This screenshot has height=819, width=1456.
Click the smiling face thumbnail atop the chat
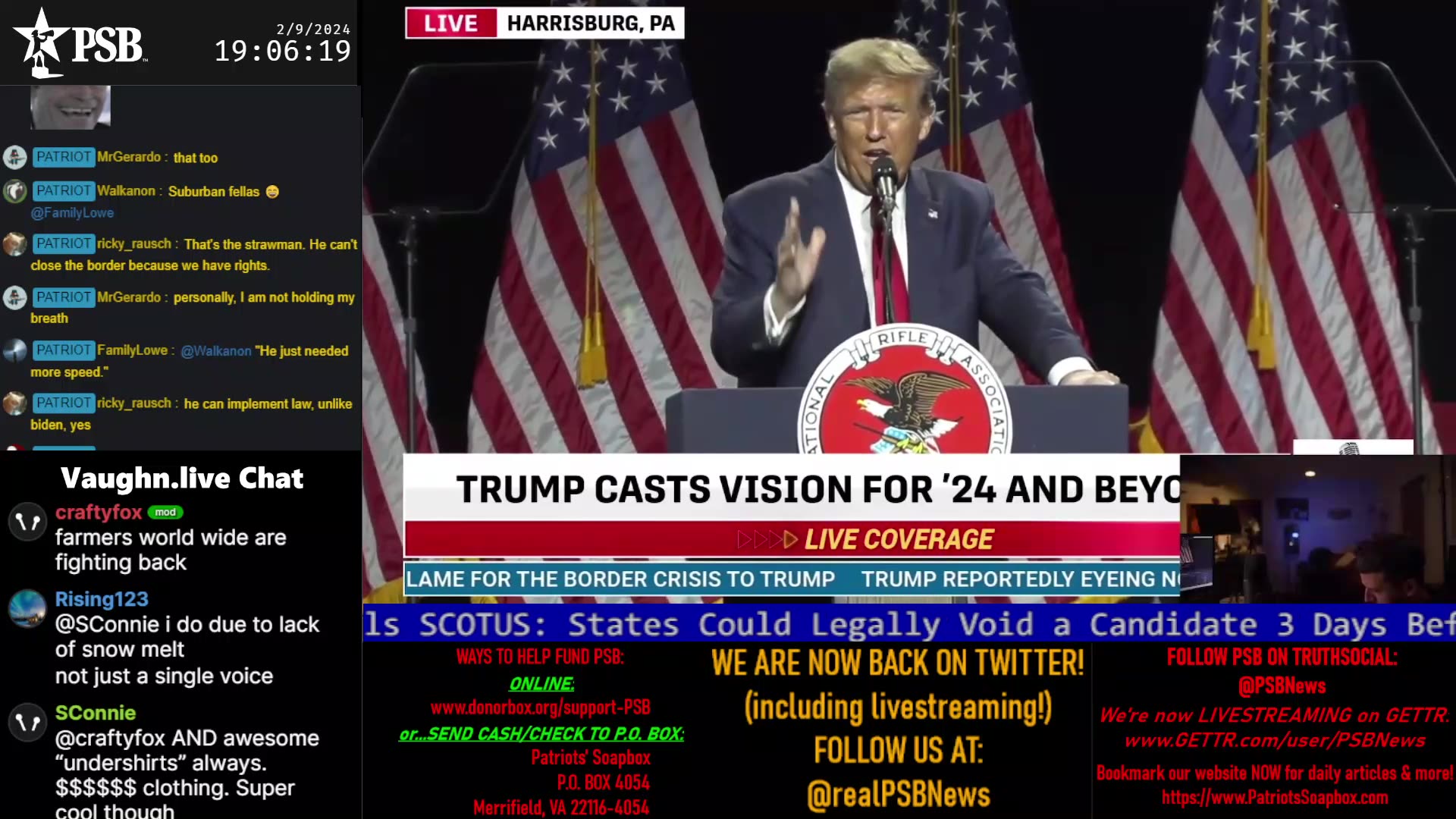pos(71,106)
